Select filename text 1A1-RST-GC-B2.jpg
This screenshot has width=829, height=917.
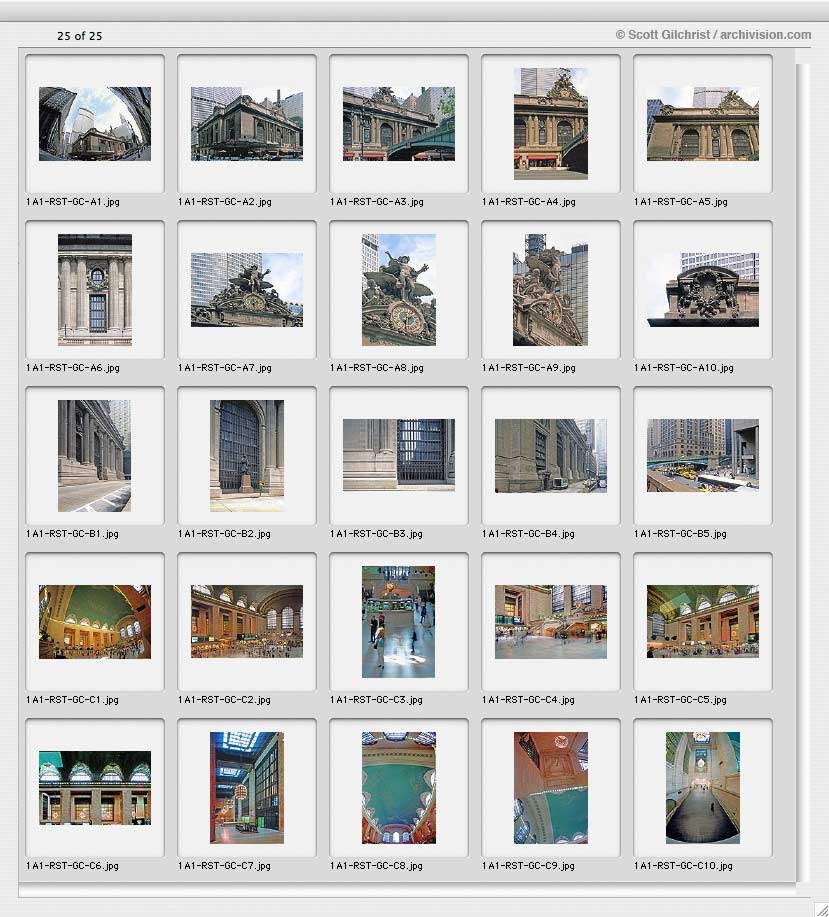[x=224, y=534]
